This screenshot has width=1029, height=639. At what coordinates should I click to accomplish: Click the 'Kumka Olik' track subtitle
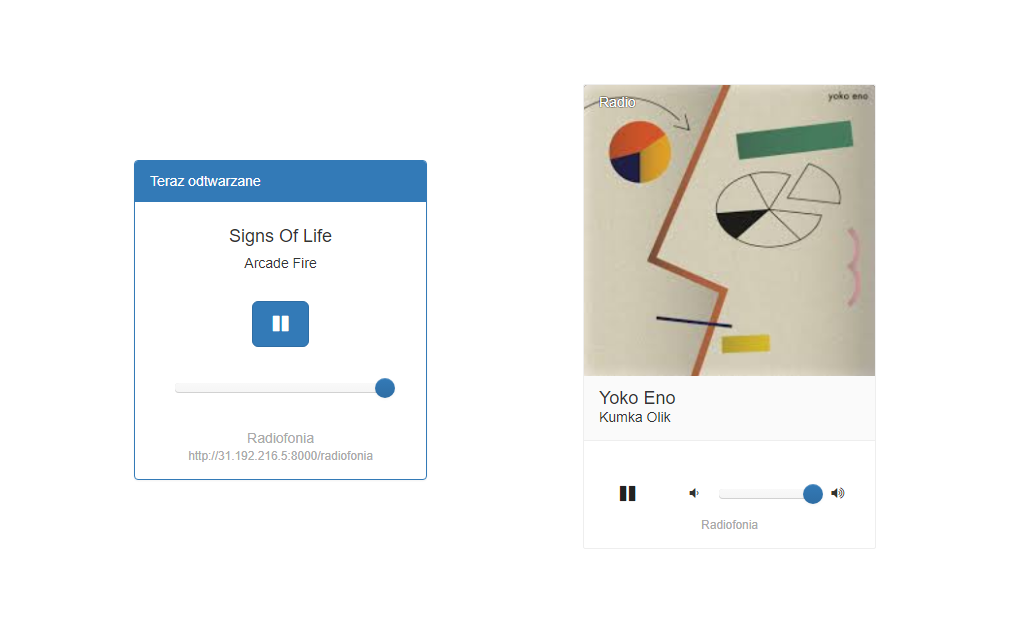(x=635, y=417)
